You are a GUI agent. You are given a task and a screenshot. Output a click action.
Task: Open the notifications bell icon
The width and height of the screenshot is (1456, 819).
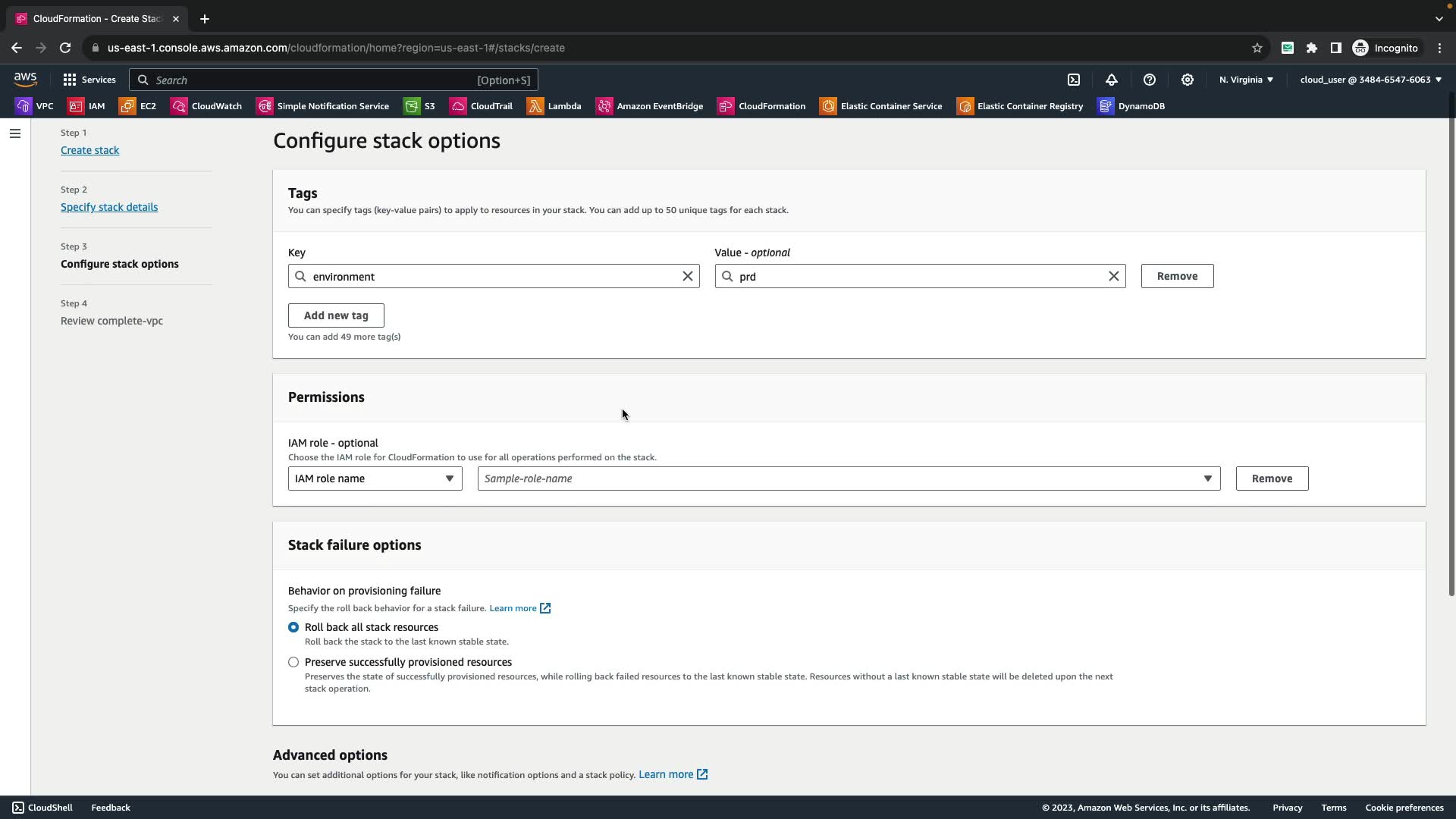pyautogui.click(x=1112, y=80)
